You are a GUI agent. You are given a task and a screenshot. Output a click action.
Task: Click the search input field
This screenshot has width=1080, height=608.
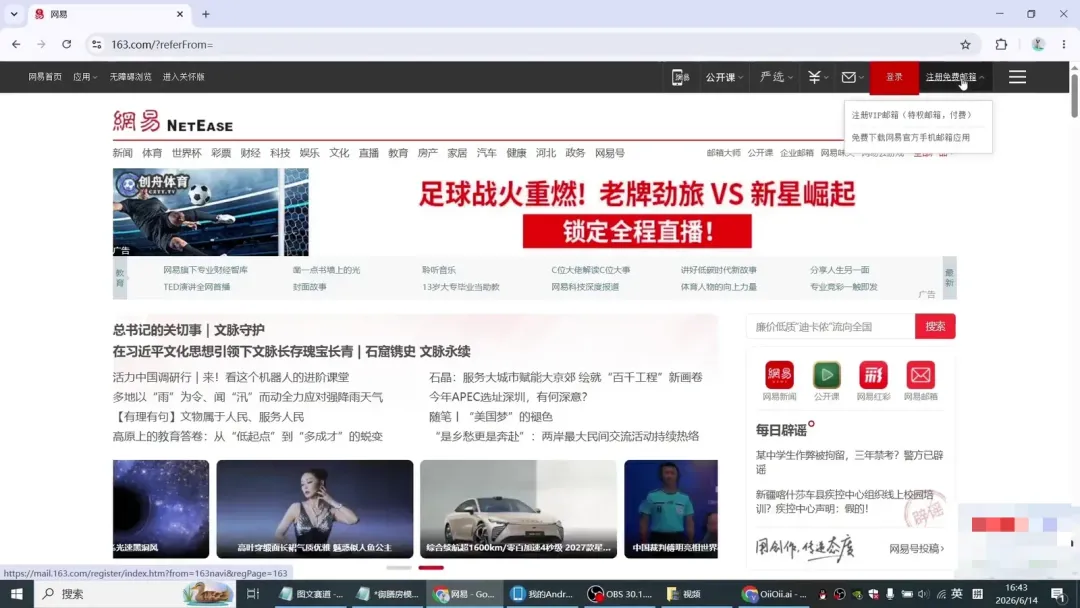pos(831,326)
